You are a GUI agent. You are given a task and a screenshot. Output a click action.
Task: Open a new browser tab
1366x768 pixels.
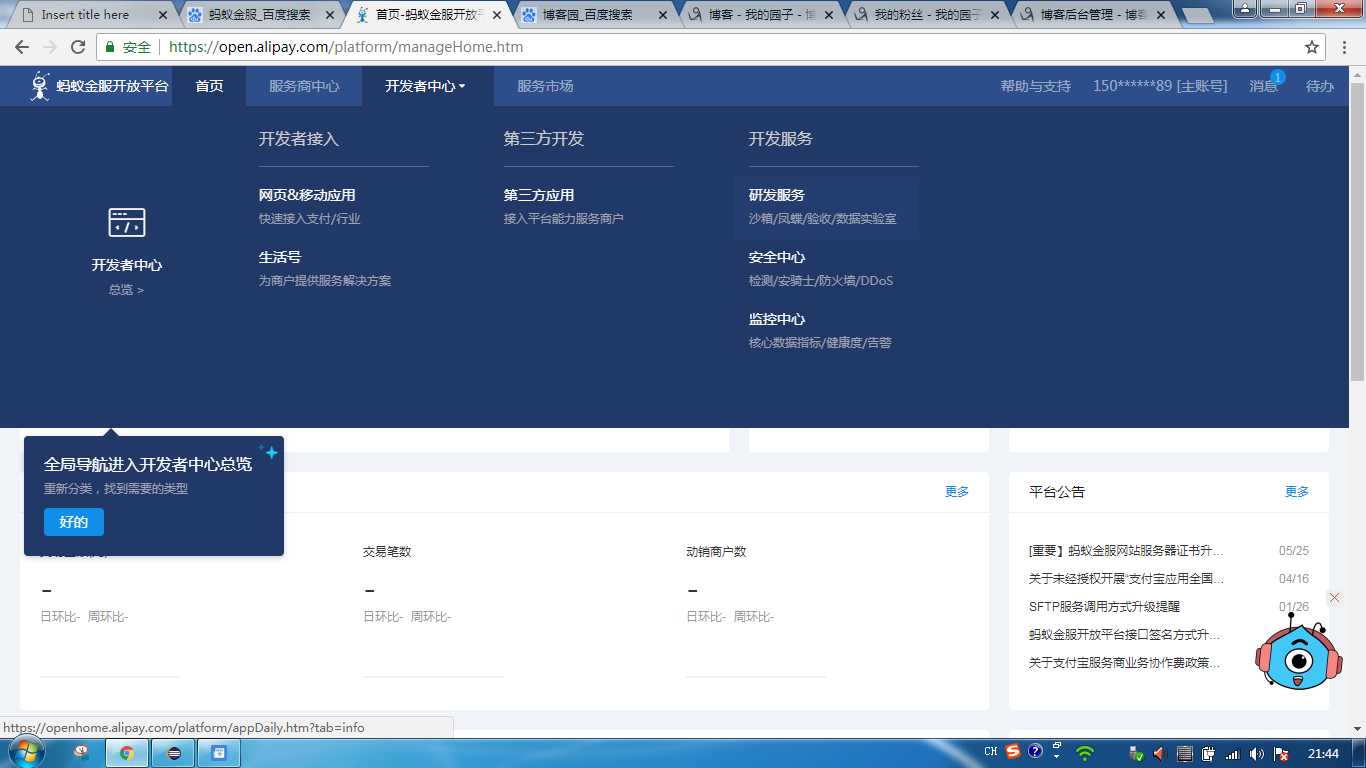coord(1197,16)
